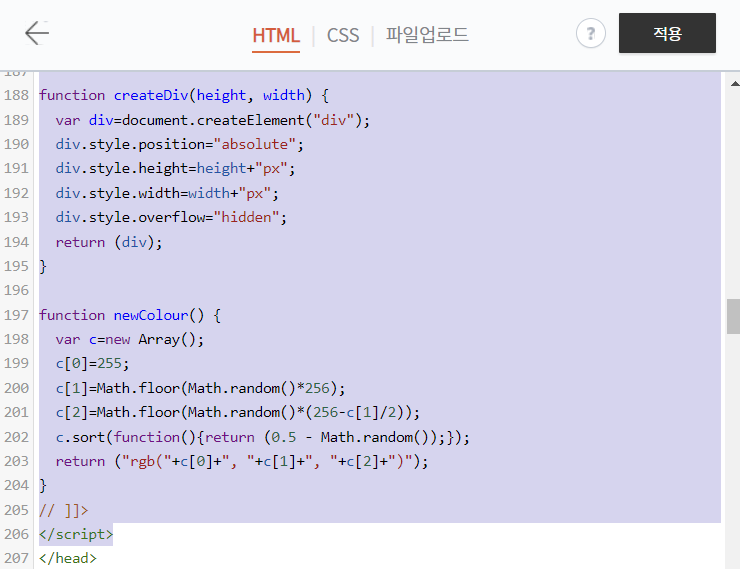Click the '// ]]>' comment line

click(x=64, y=510)
